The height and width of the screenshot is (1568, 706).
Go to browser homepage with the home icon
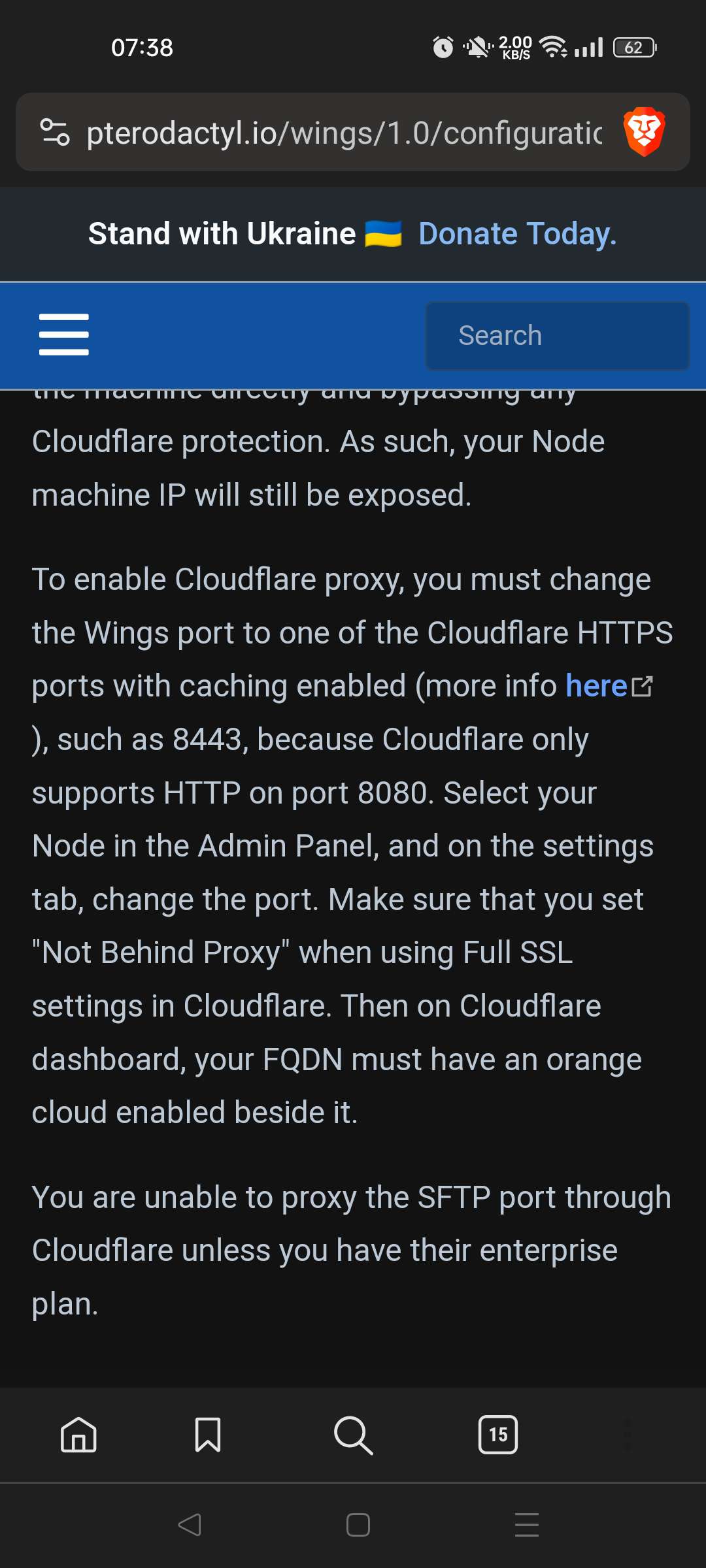[77, 1435]
